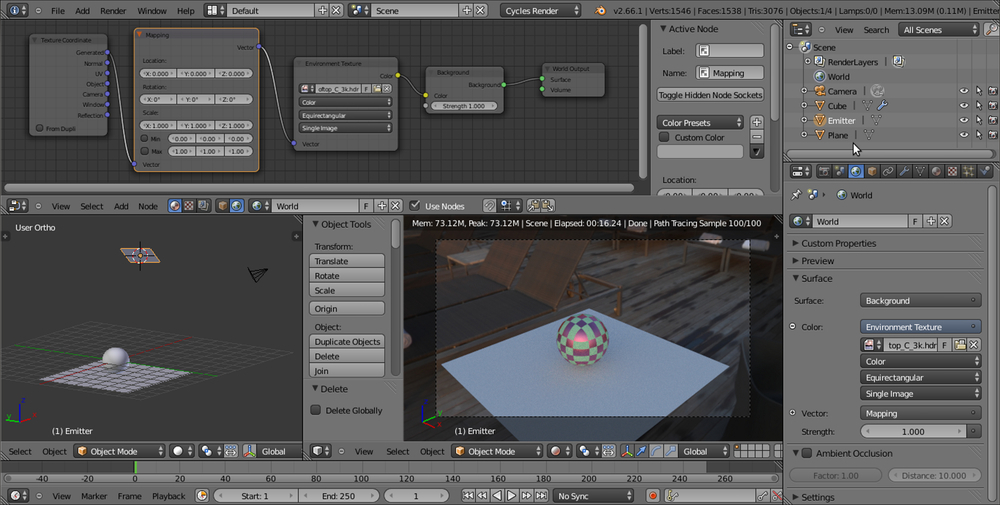
Task: Click the play animation button
Action: 511,496
